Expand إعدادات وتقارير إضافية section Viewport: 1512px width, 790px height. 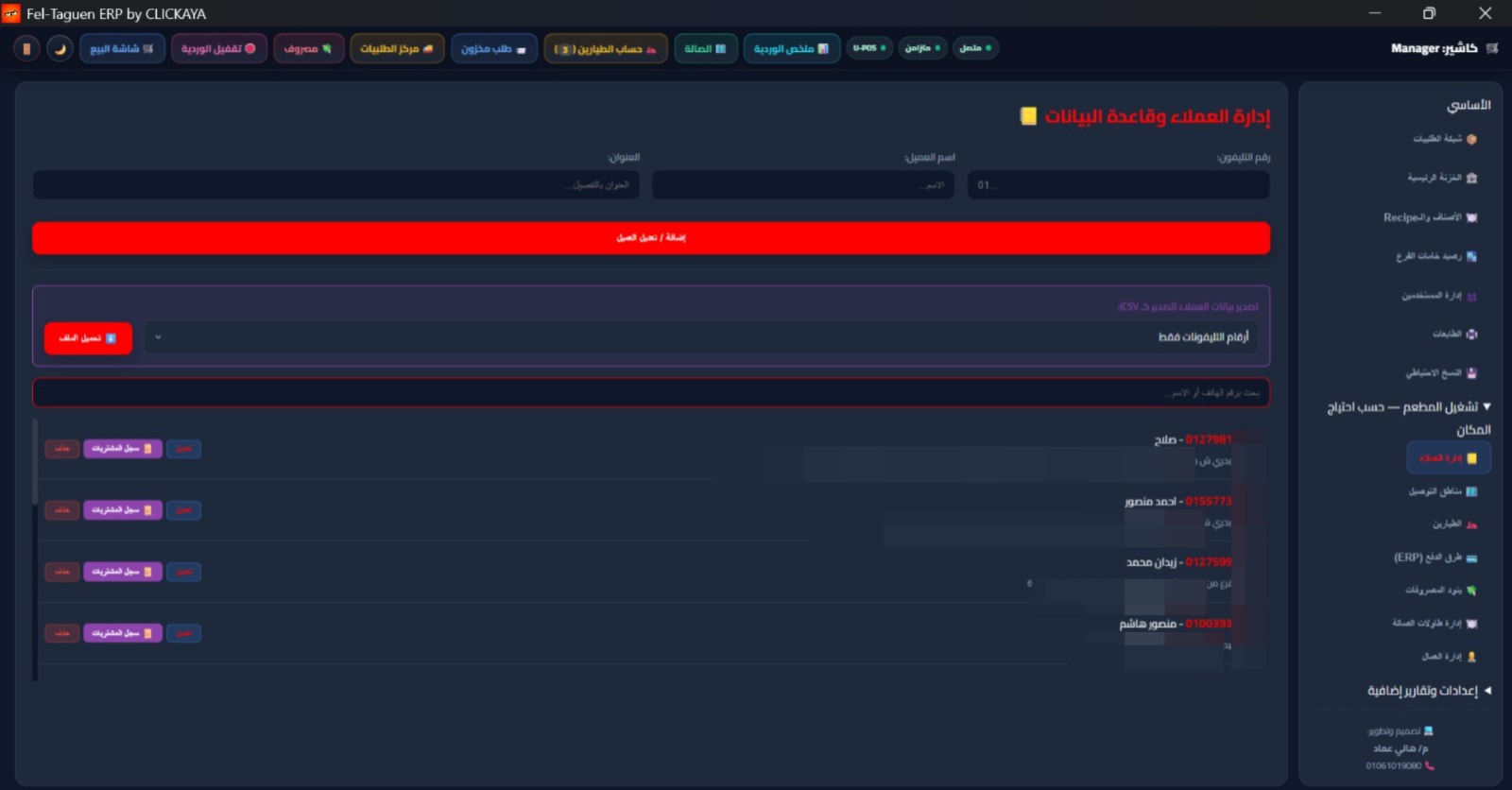click(1429, 691)
